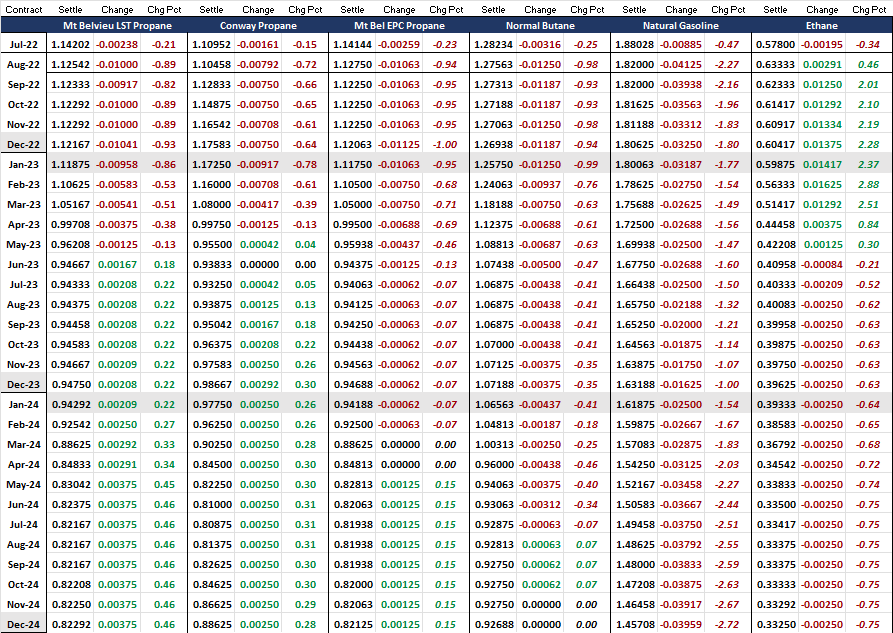Click Dec-24 Mt Belvieu LST settle 0.82292

click(x=71, y=624)
